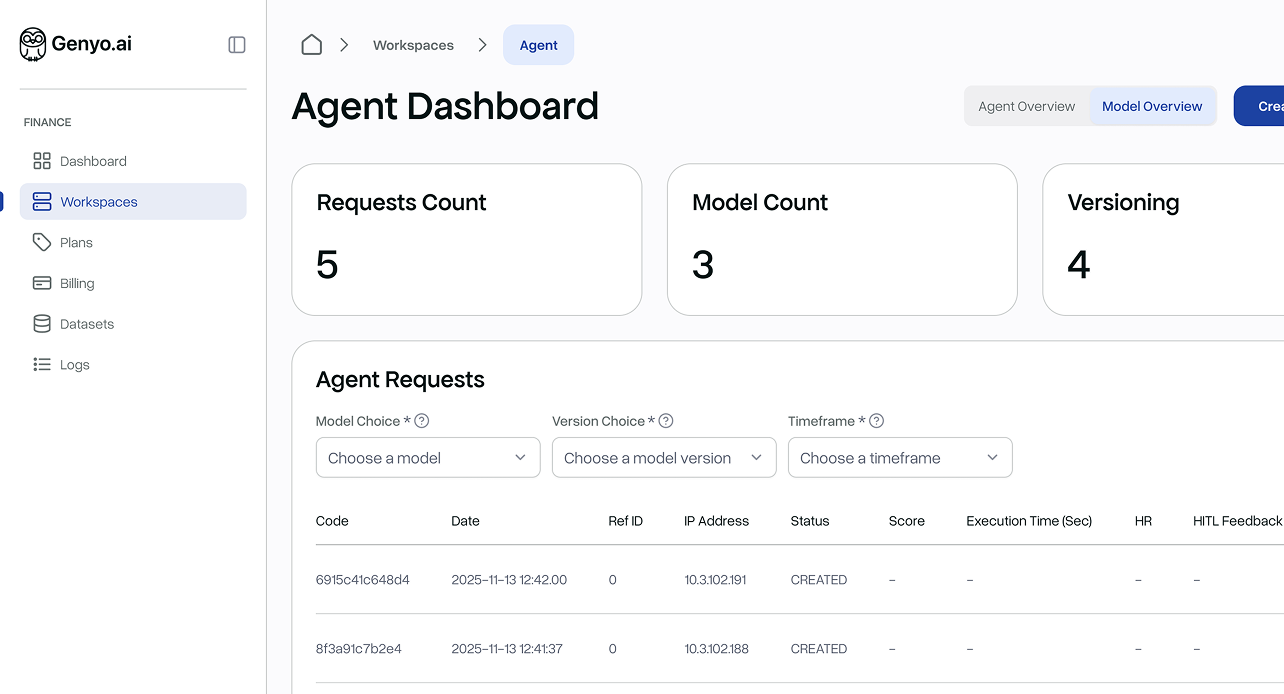Click the Datasets database icon
Viewport: 1284px width, 694px height.
42,324
